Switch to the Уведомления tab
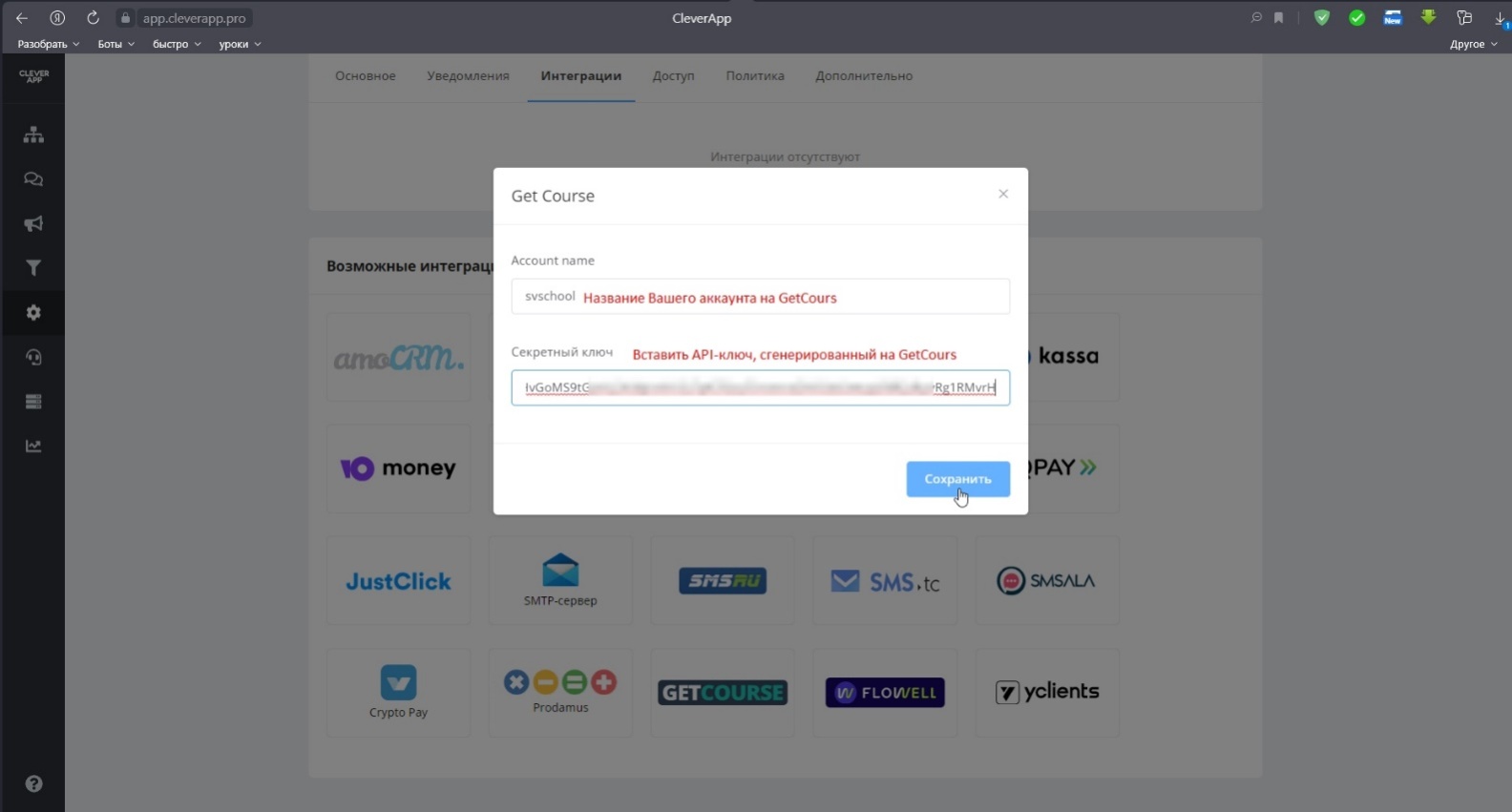The width and height of the screenshot is (1512, 812). [x=468, y=76]
